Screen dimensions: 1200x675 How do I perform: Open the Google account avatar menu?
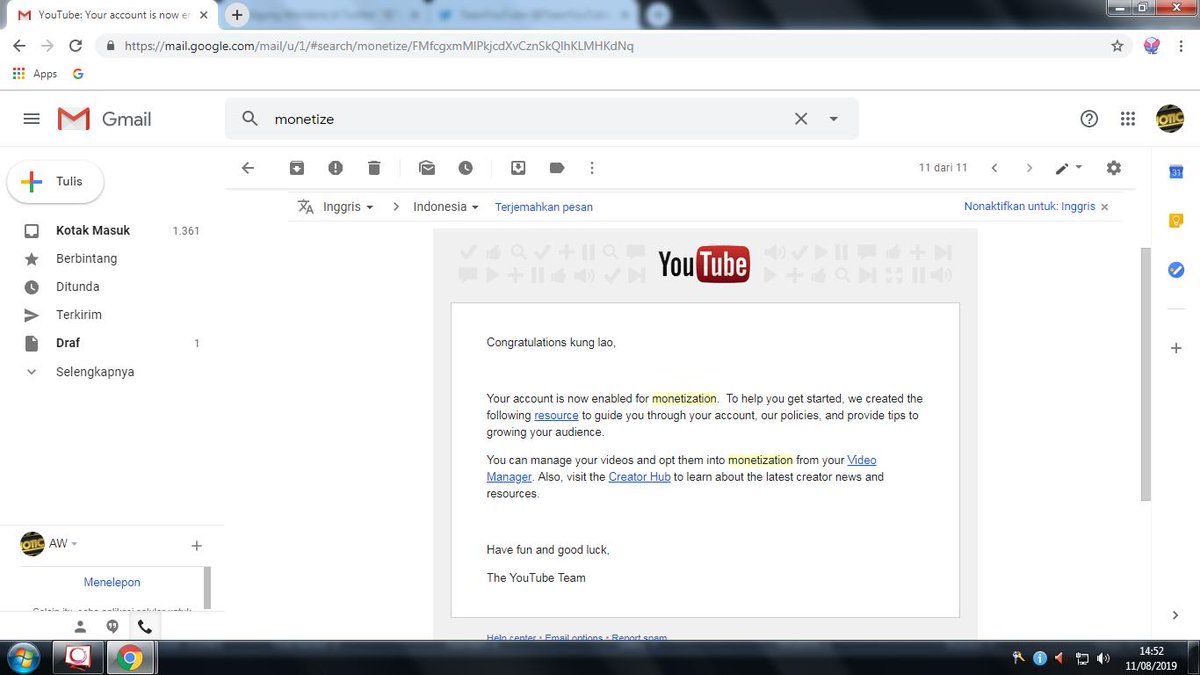(x=1169, y=119)
